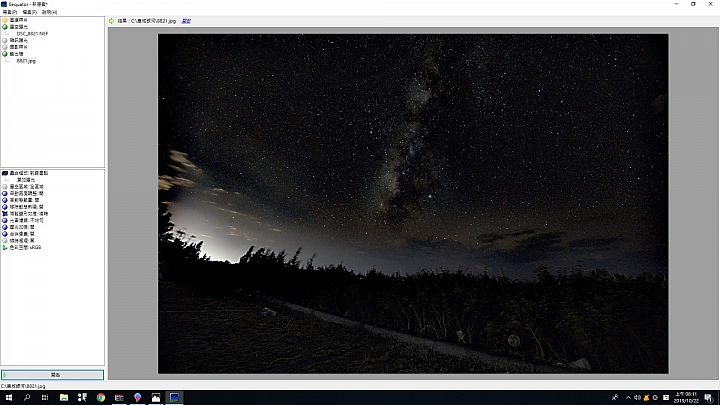Select the indented sub-entry under composition mode
The height and width of the screenshot is (405, 720).
pos(26,180)
